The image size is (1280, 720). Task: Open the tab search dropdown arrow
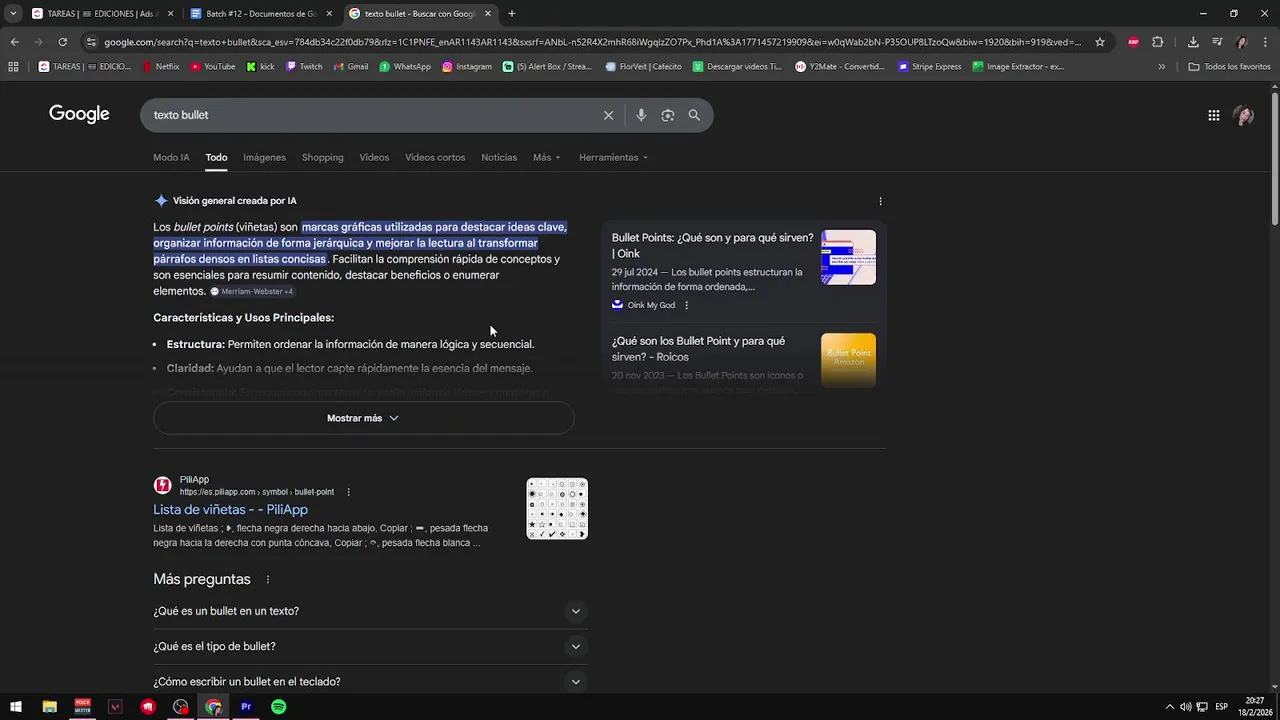click(x=12, y=14)
